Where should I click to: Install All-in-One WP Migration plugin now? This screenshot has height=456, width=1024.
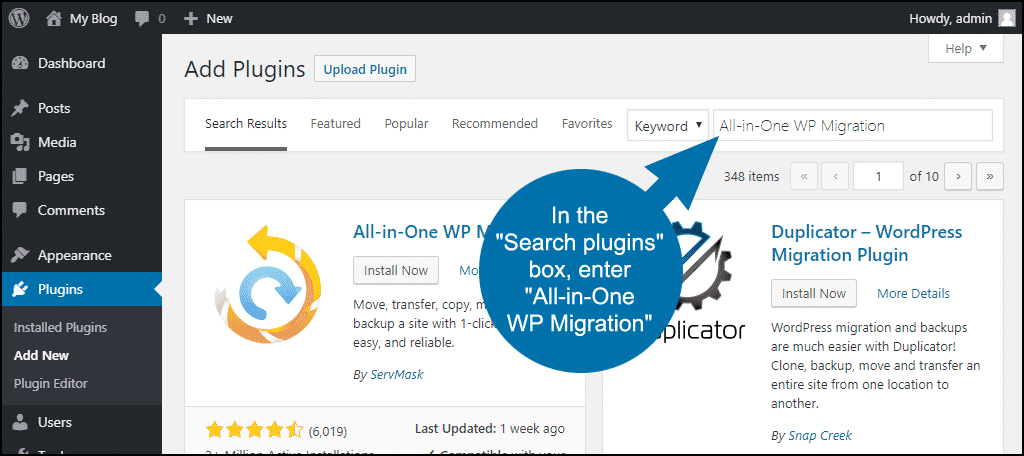point(396,270)
